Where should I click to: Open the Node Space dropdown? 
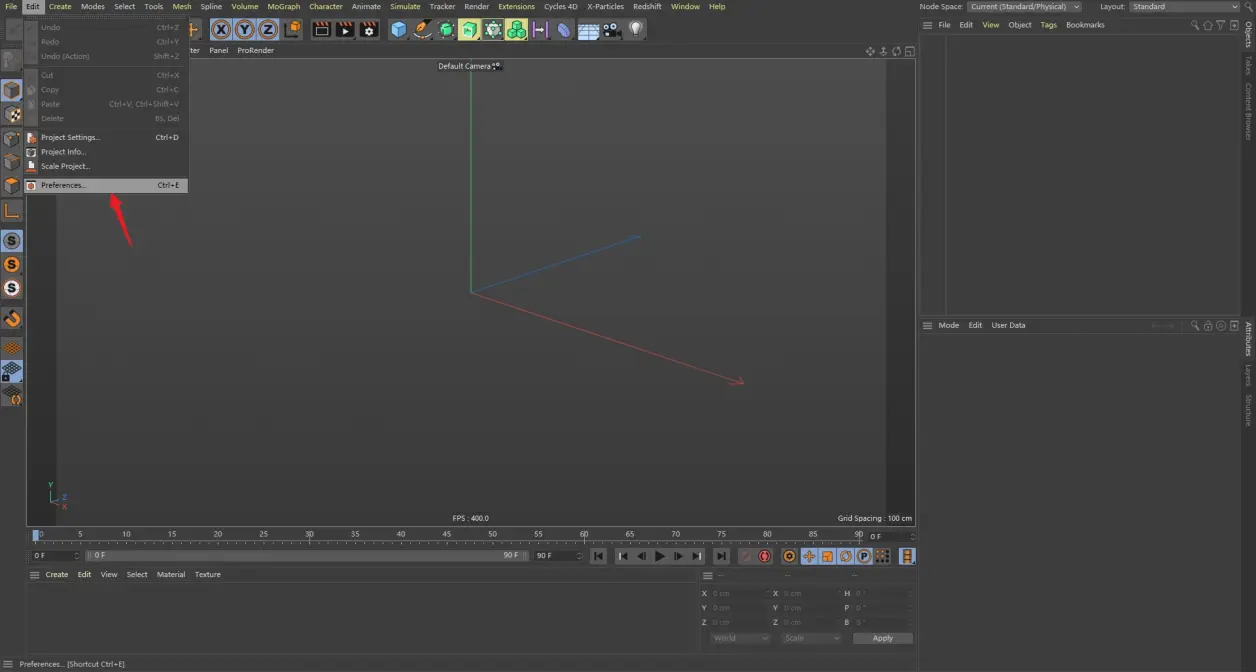click(x=1026, y=6)
